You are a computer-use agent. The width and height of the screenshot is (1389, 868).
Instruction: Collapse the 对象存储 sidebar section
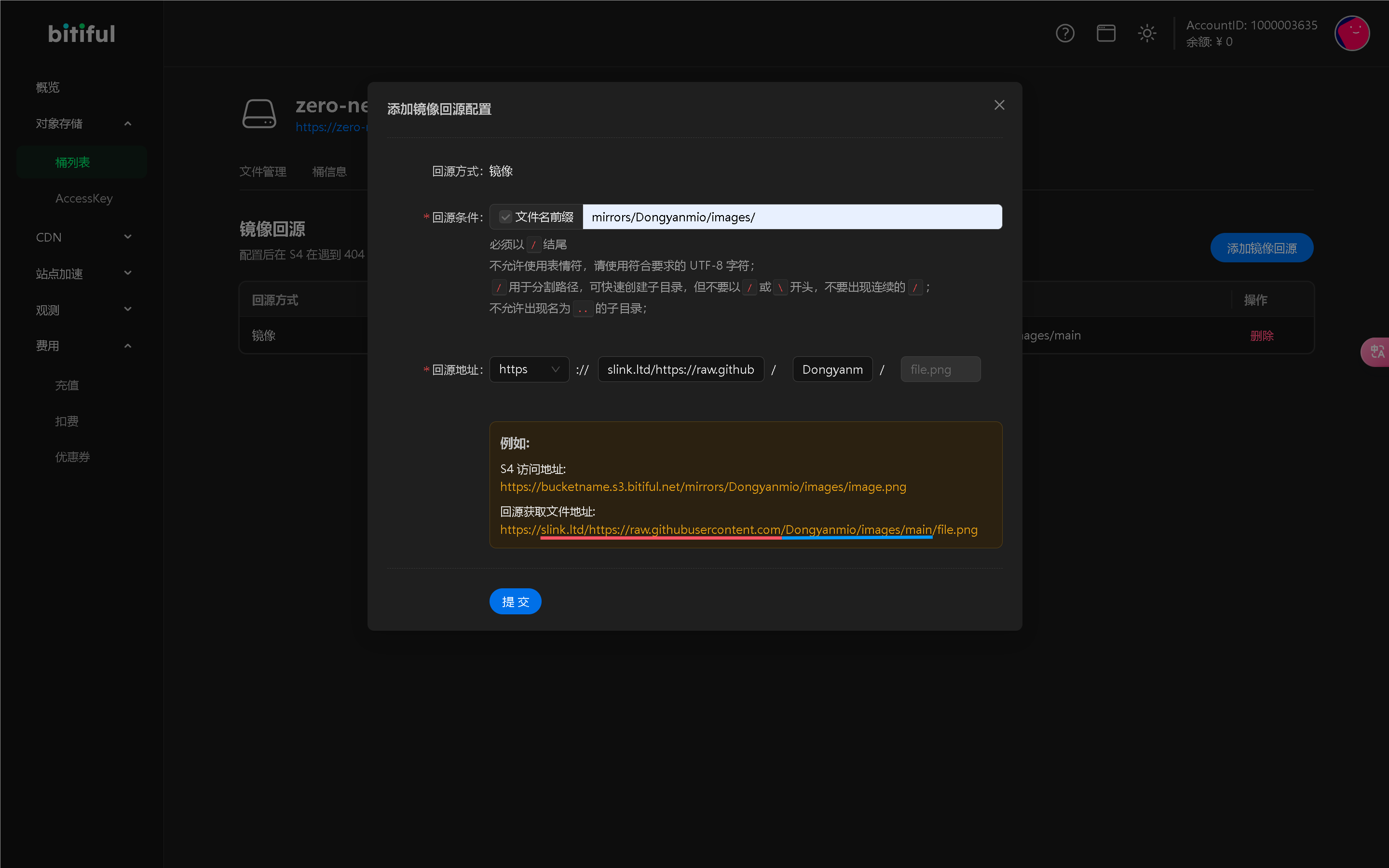click(x=128, y=123)
